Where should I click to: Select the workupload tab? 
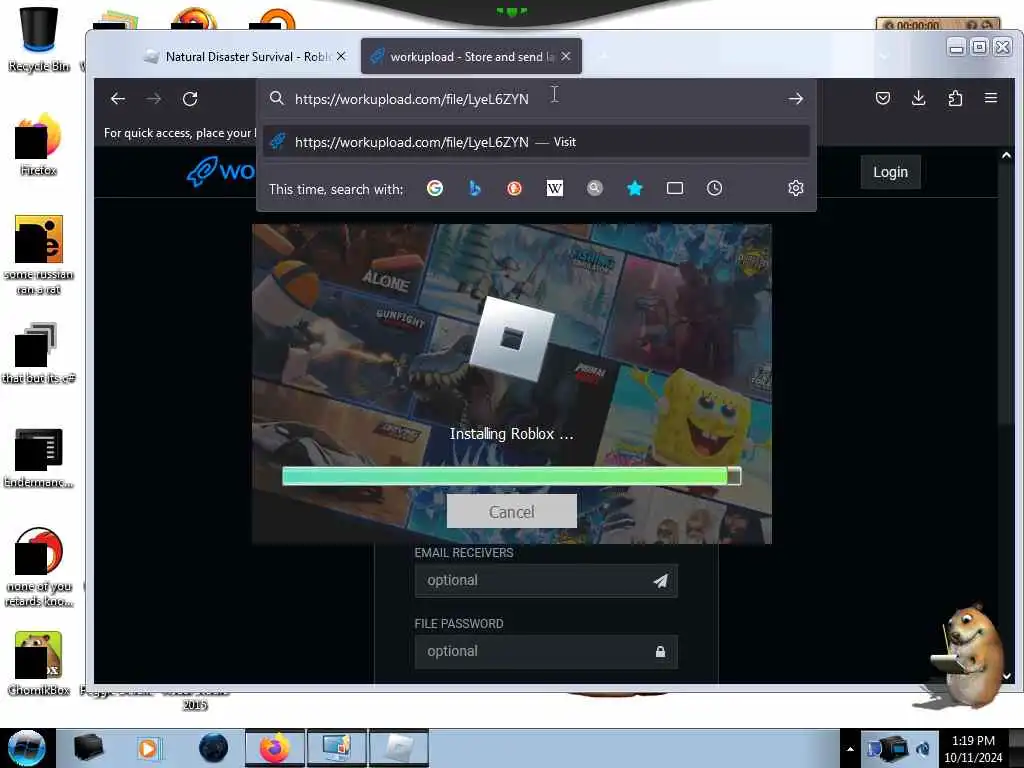pyautogui.click(x=471, y=57)
